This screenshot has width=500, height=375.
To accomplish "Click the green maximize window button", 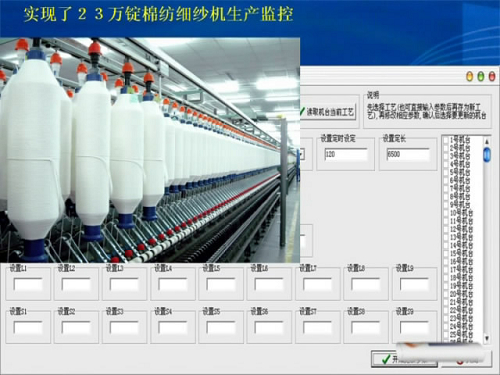I will point(481,76).
